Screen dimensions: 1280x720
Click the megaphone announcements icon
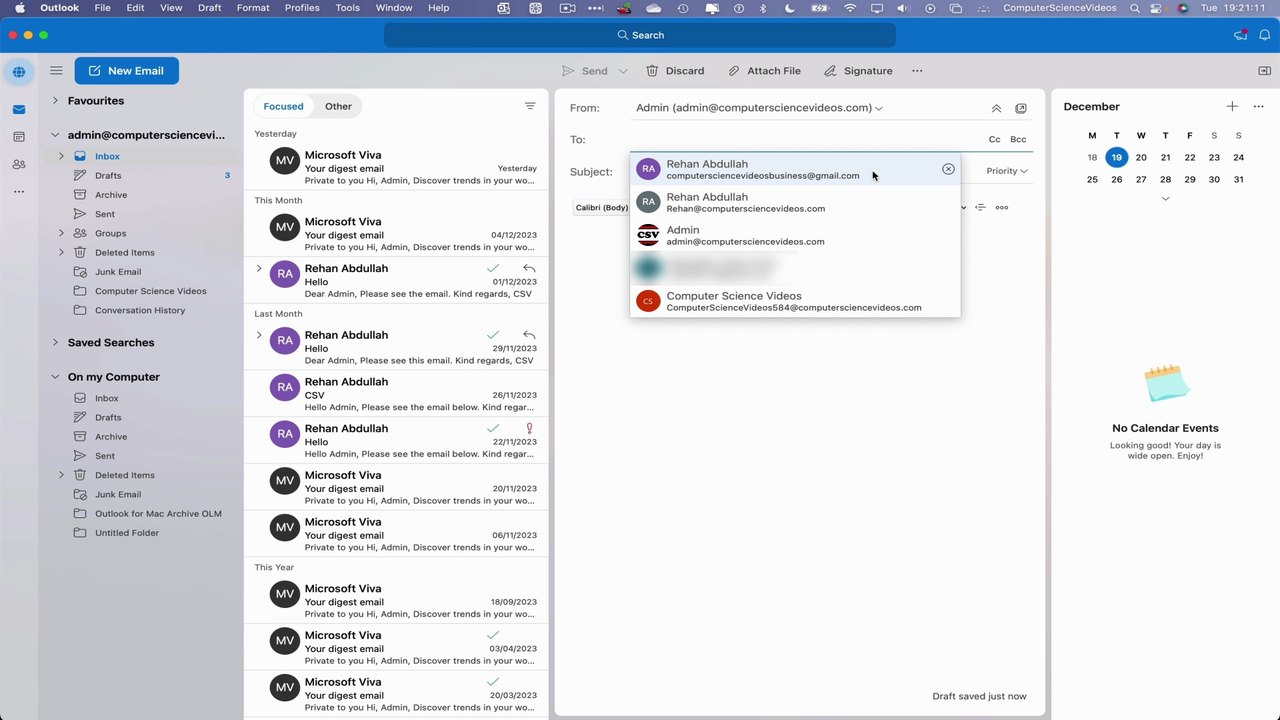click(x=1240, y=35)
